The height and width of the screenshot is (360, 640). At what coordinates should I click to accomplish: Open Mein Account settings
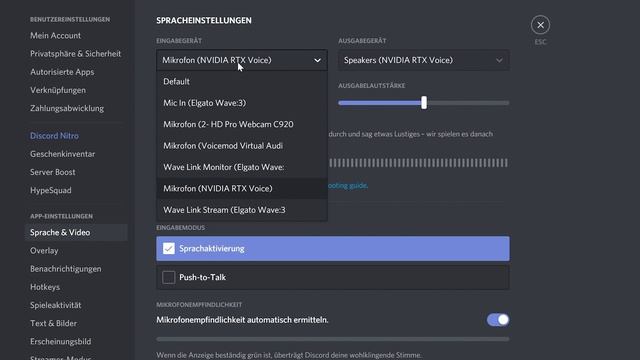click(x=56, y=36)
